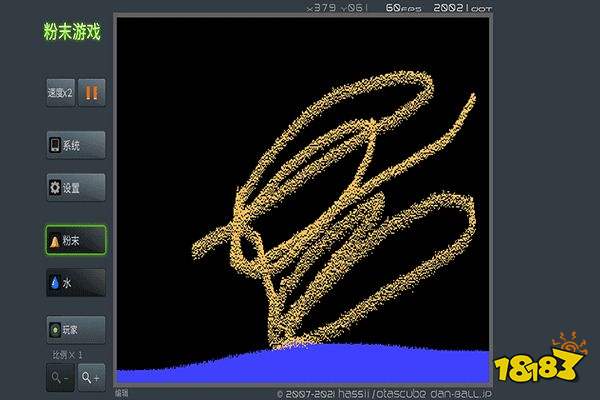Click the dot count readout at top
The height and width of the screenshot is (400, 600).
(x=470, y=8)
